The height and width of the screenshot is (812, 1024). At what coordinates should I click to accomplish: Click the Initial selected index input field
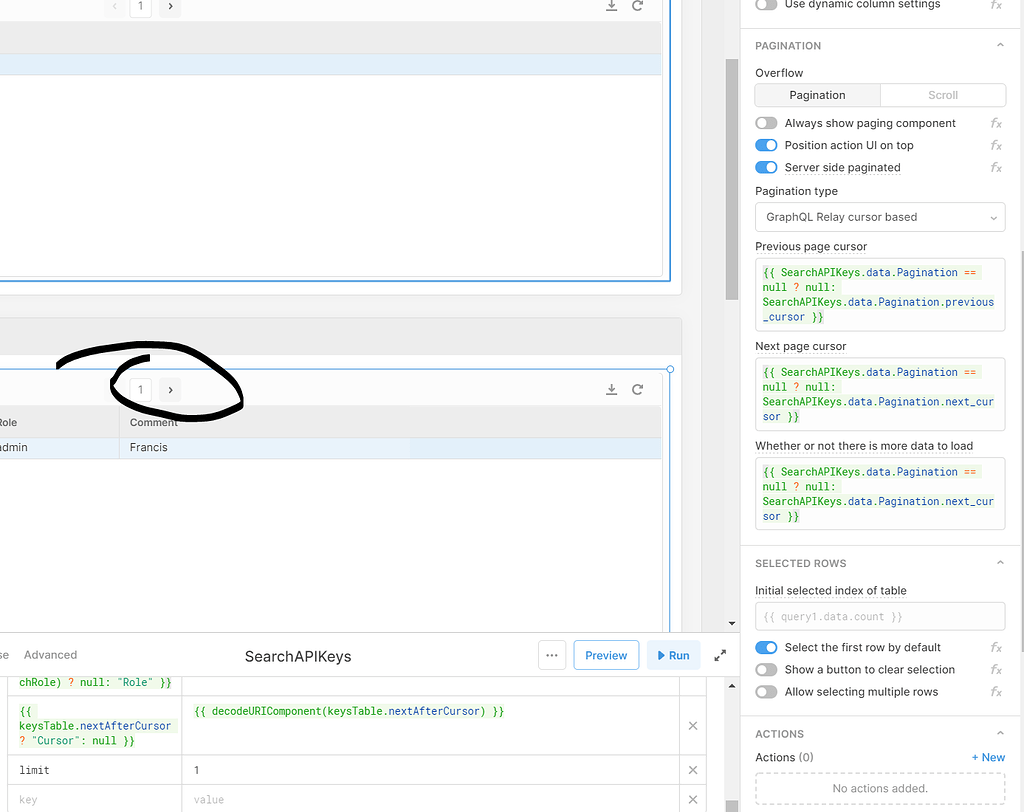879,617
